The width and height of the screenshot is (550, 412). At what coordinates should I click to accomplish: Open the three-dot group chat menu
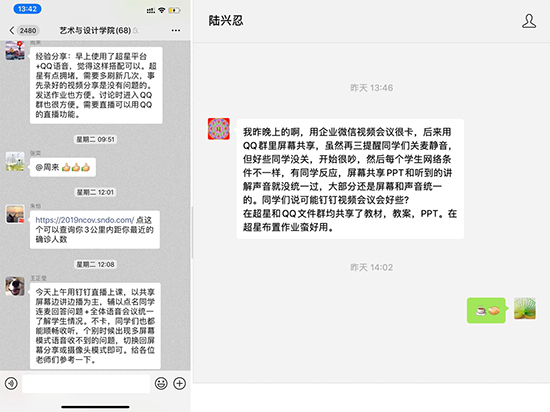pyautogui.click(x=176, y=31)
